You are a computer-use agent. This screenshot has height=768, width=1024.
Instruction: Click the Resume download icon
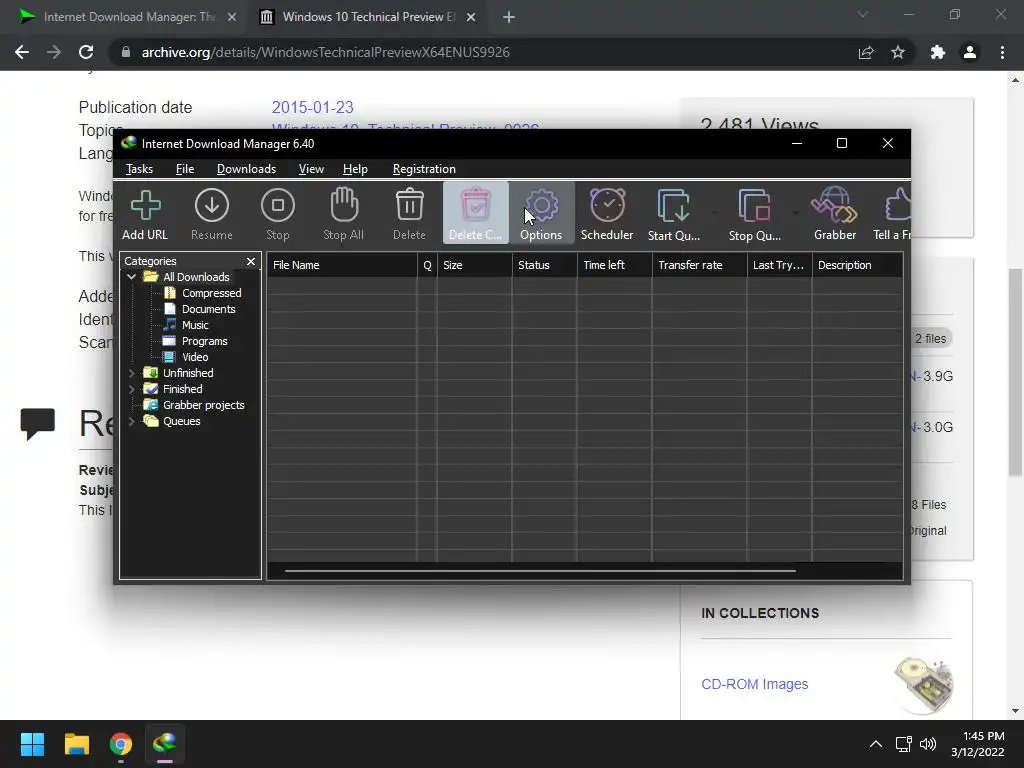point(212,213)
